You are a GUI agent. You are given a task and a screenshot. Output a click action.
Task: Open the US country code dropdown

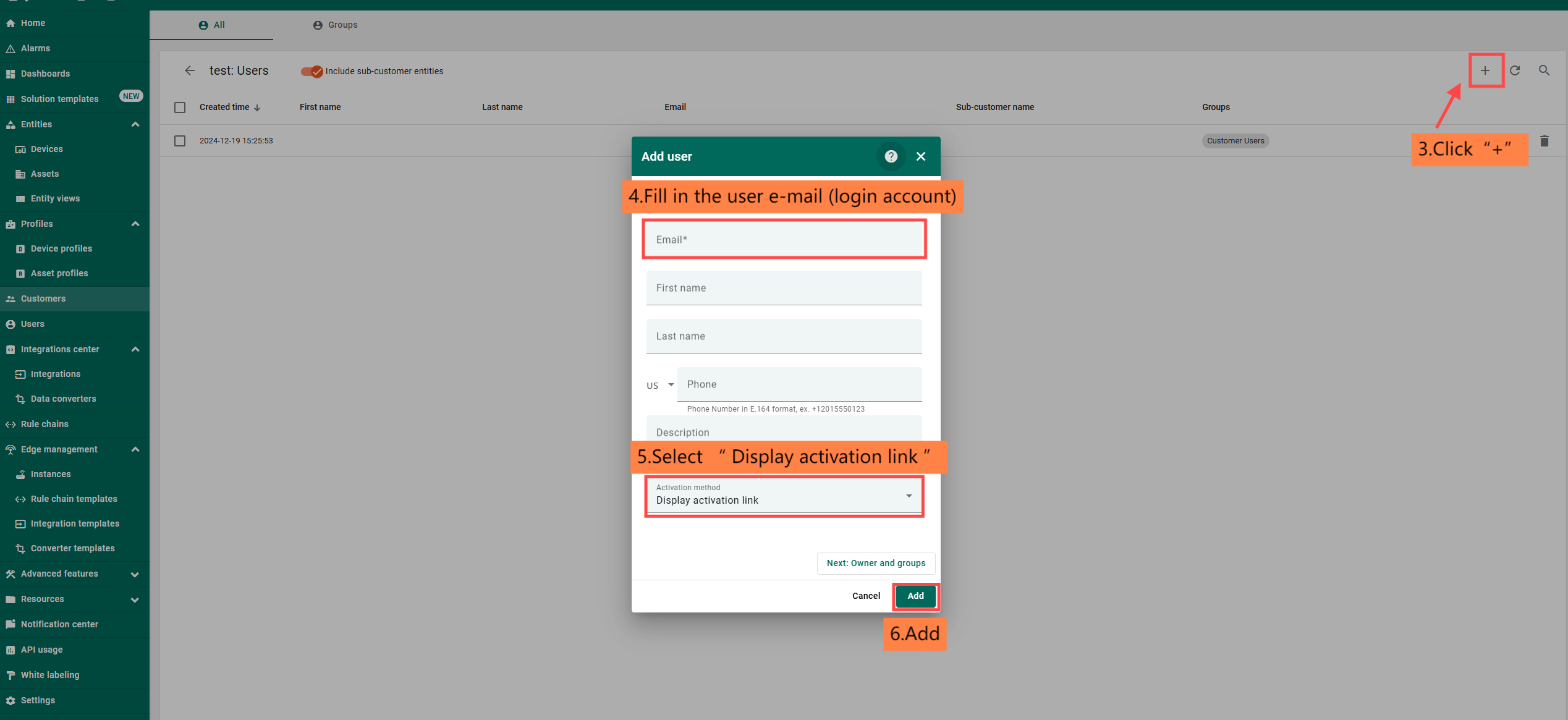pyautogui.click(x=659, y=385)
